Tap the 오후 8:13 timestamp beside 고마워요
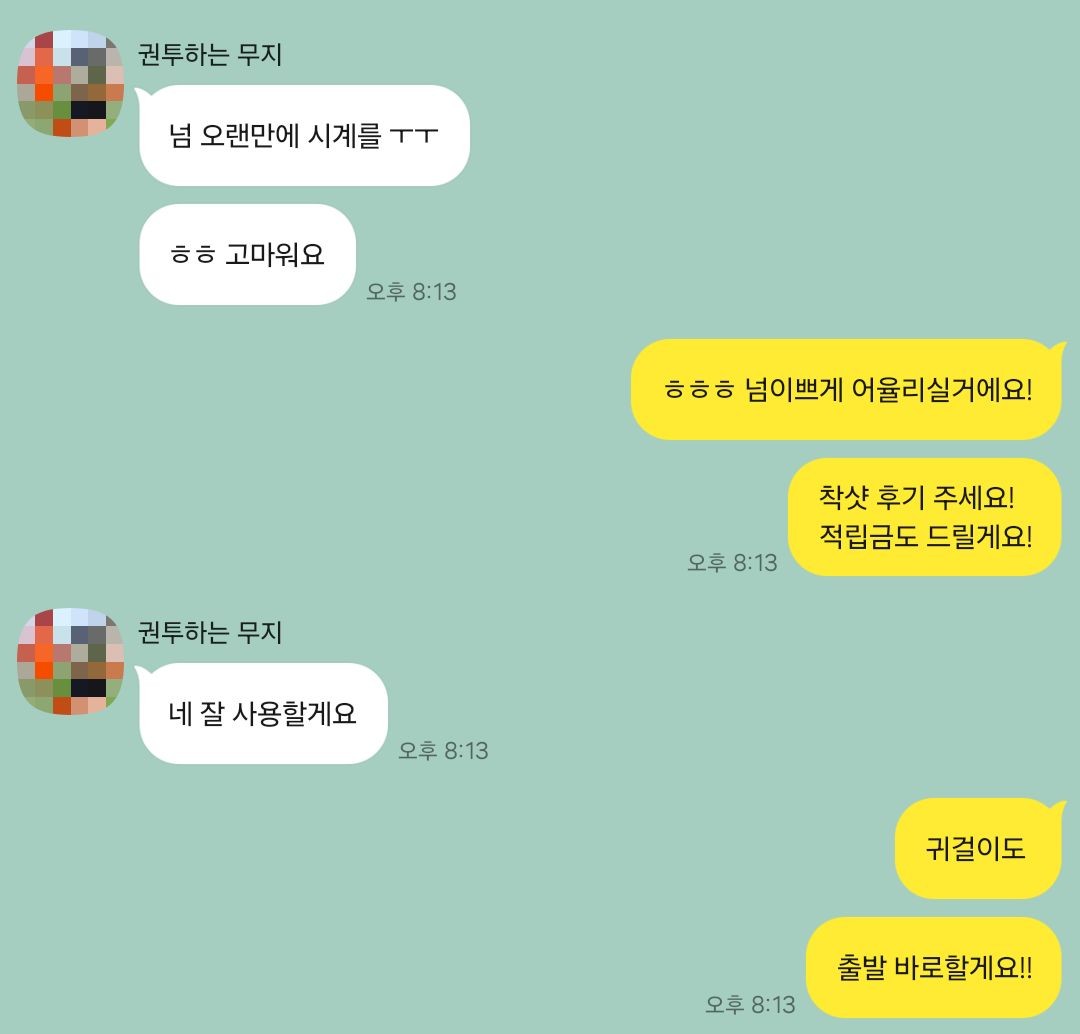 point(411,291)
